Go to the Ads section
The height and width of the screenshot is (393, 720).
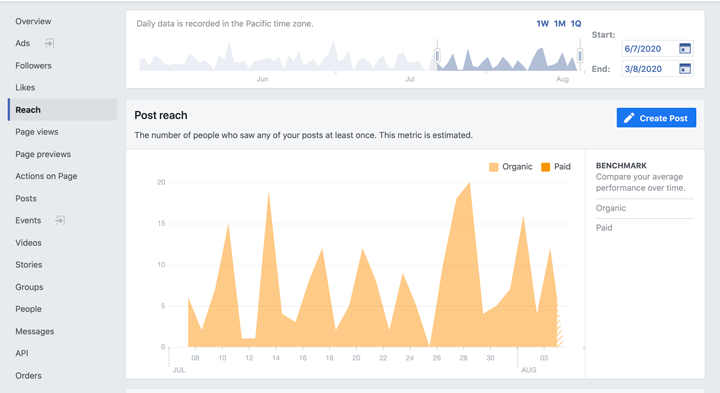[x=22, y=43]
